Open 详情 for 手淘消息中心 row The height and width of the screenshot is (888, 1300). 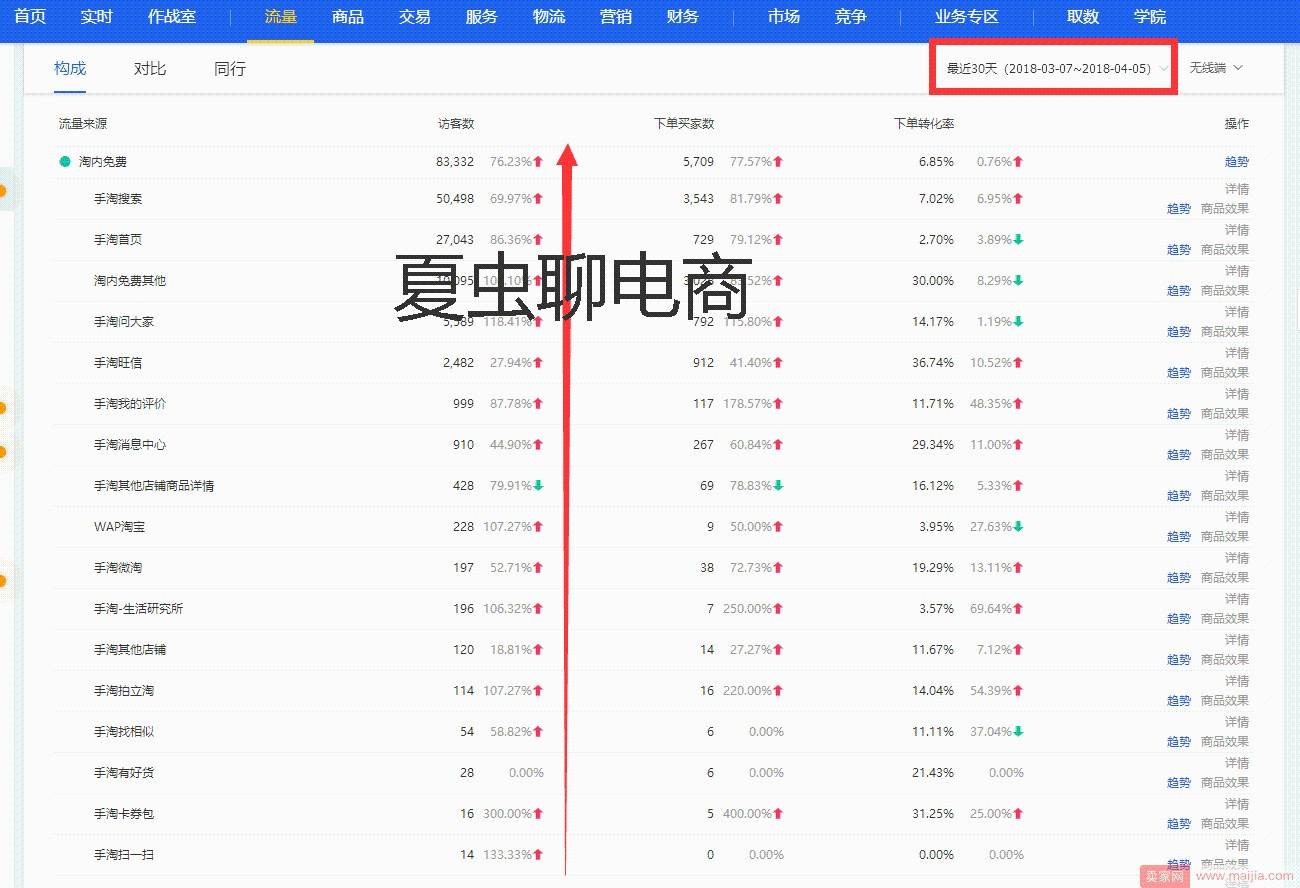click(x=1237, y=435)
